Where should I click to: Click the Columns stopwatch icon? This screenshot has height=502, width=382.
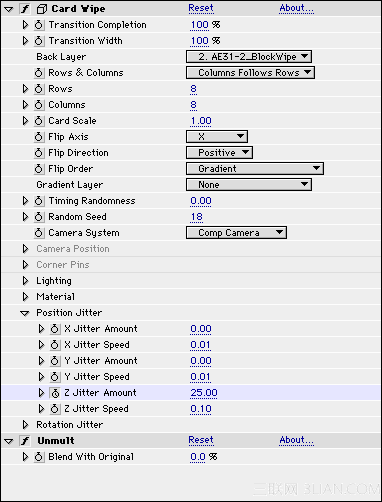[x=39, y=105]
